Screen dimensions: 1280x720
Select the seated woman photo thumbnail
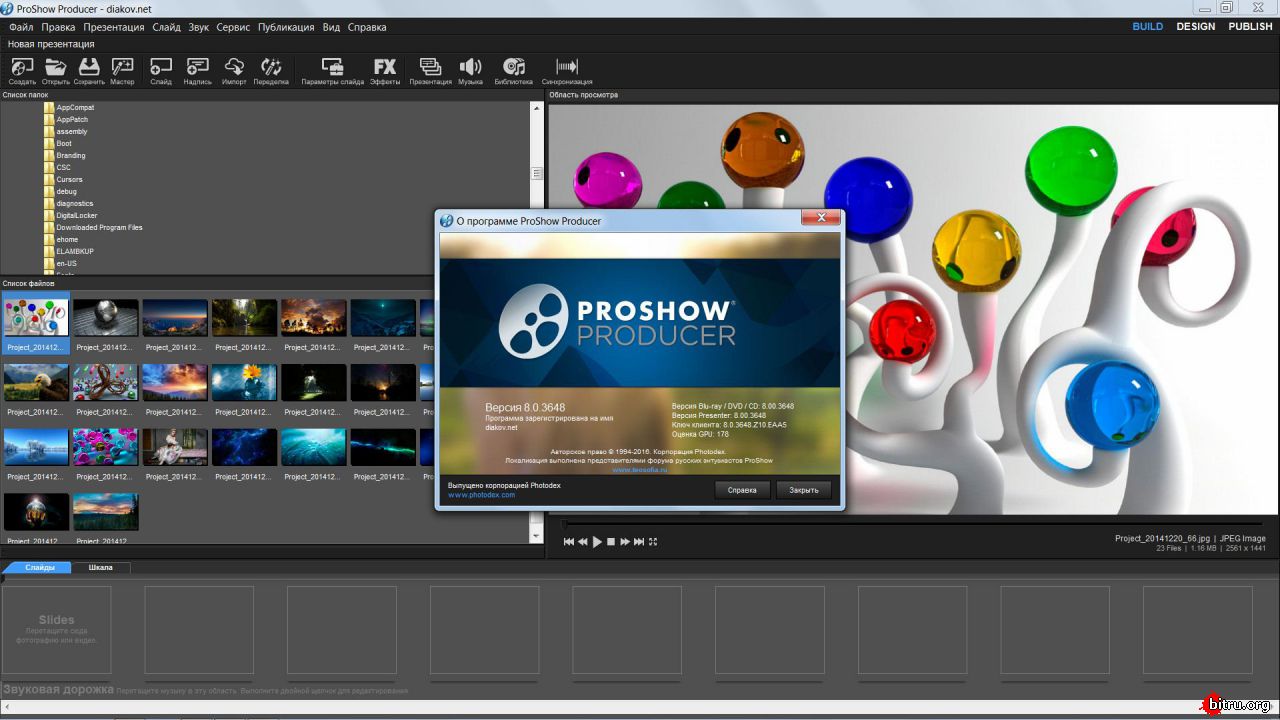click(x=175, y=447)
